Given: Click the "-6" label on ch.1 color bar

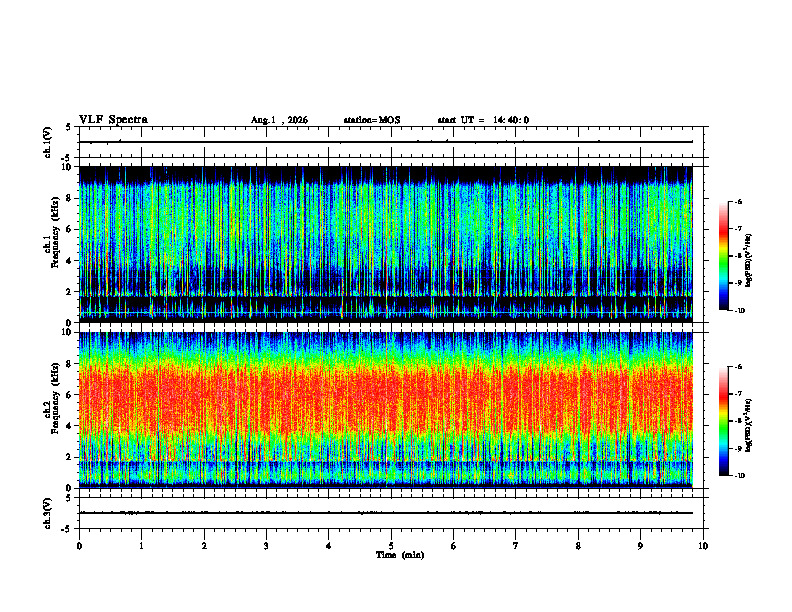Looking at the screenshot, I should (x=738, y=202).
